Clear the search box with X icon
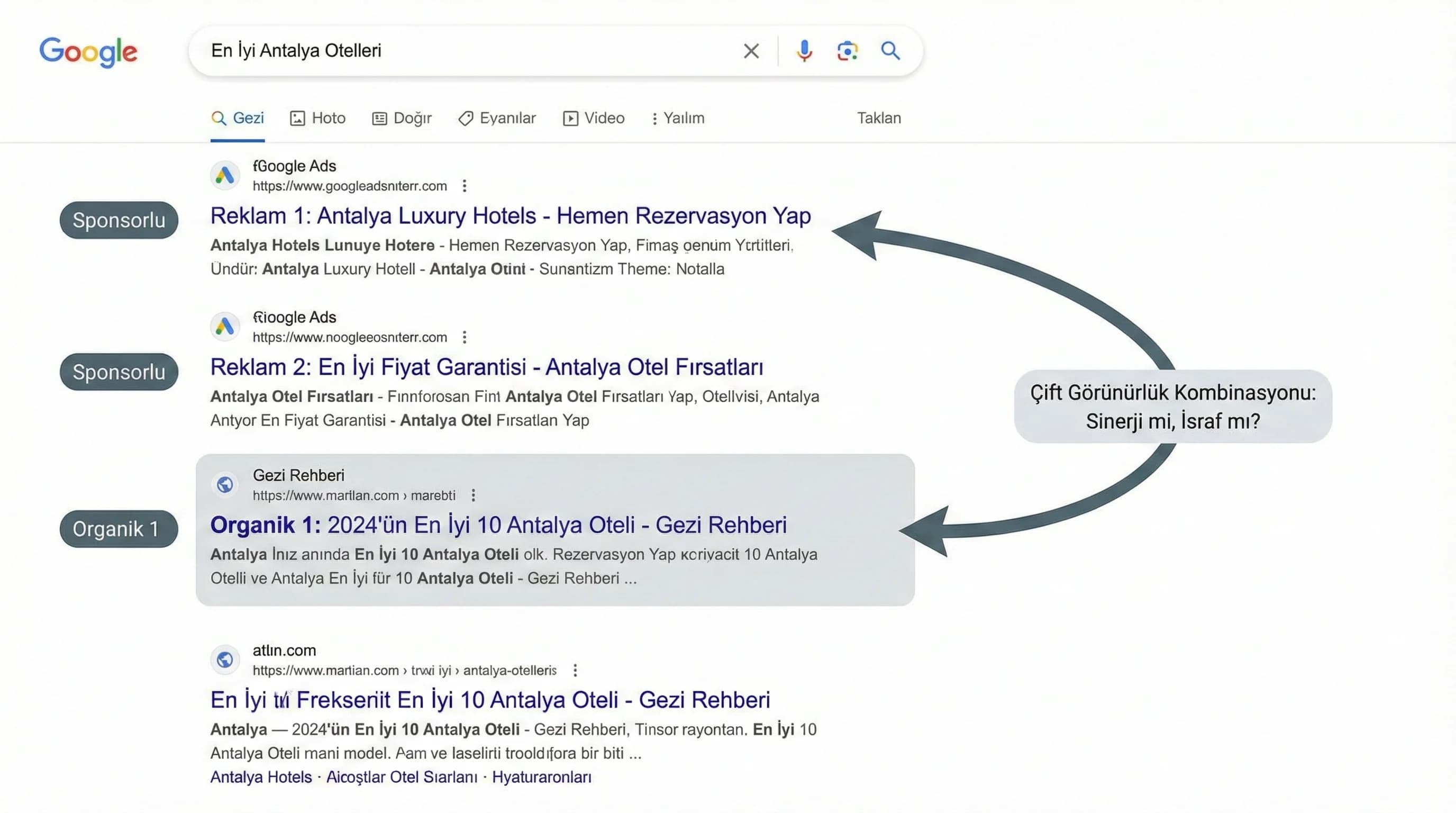Viewport: 1456px width, 813px height. click(x=751, y=51)
